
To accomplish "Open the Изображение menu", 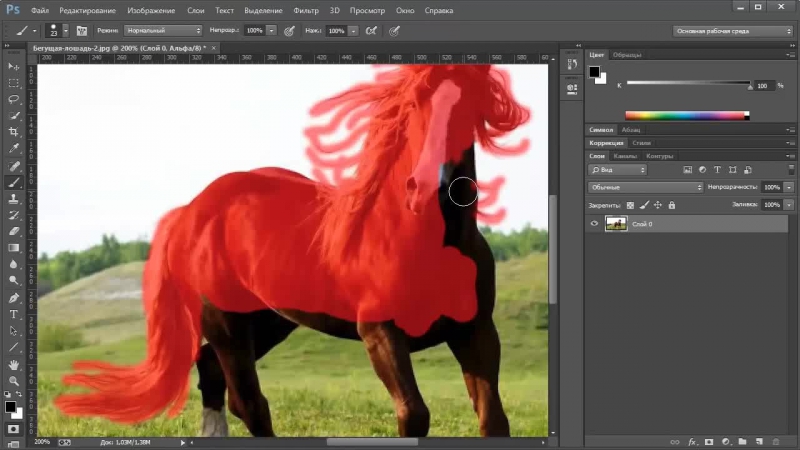I will coord(151,10).
